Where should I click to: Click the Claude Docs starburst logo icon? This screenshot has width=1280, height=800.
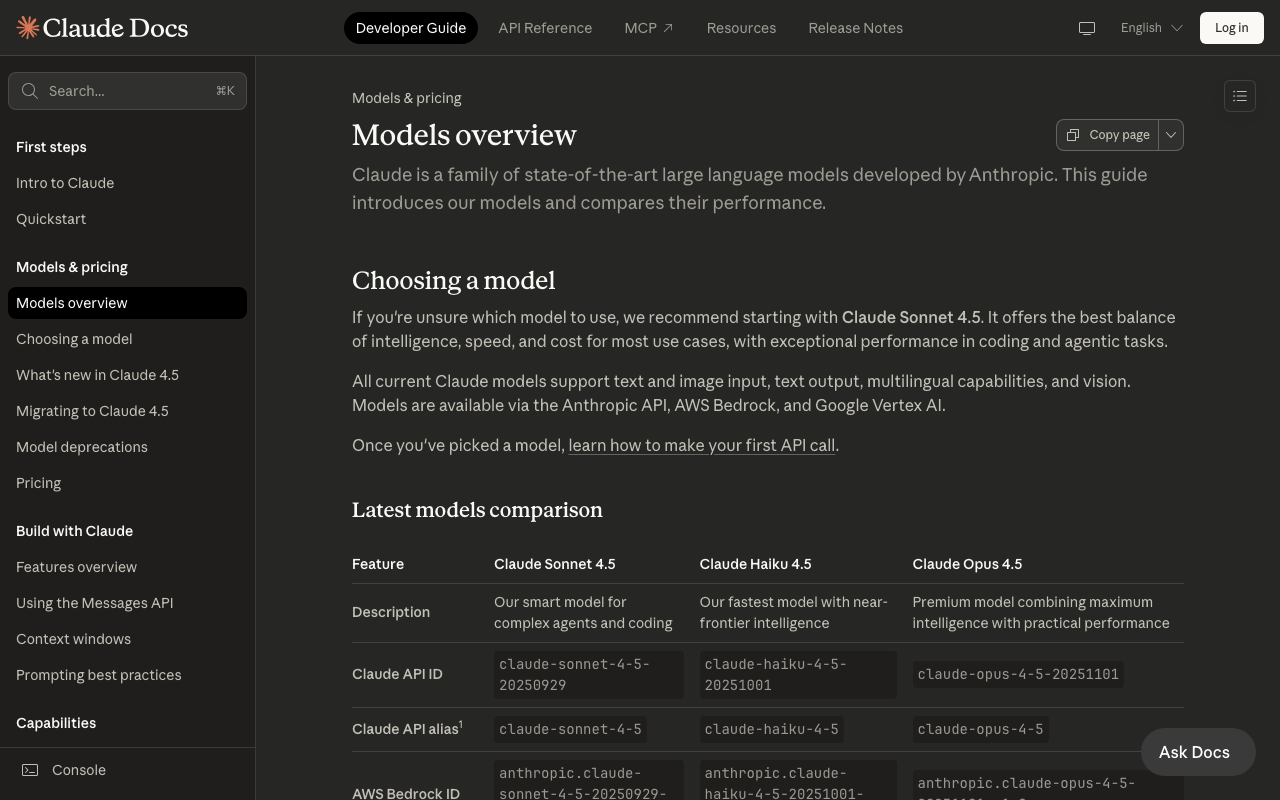[28, 28]
